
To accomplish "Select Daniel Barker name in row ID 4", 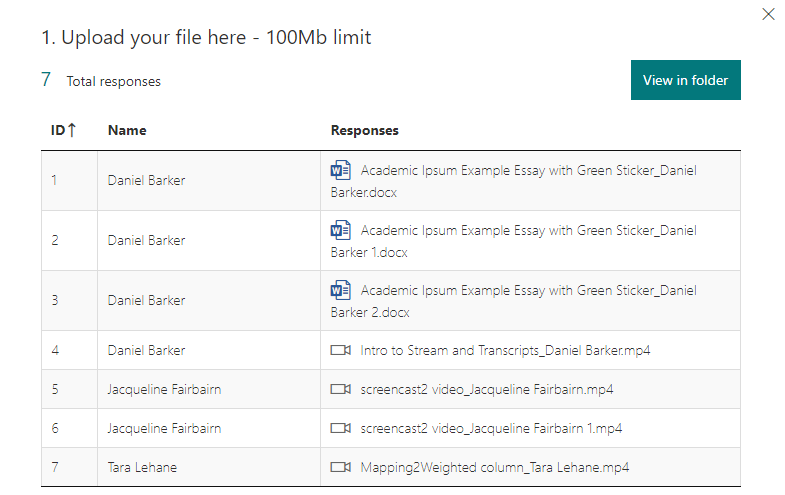I will click(x=146, y=350).
